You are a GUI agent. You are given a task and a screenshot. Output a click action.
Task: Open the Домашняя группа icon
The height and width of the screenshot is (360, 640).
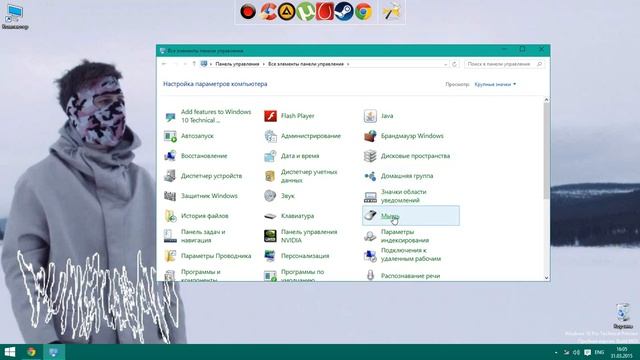[x=370, y=176]
